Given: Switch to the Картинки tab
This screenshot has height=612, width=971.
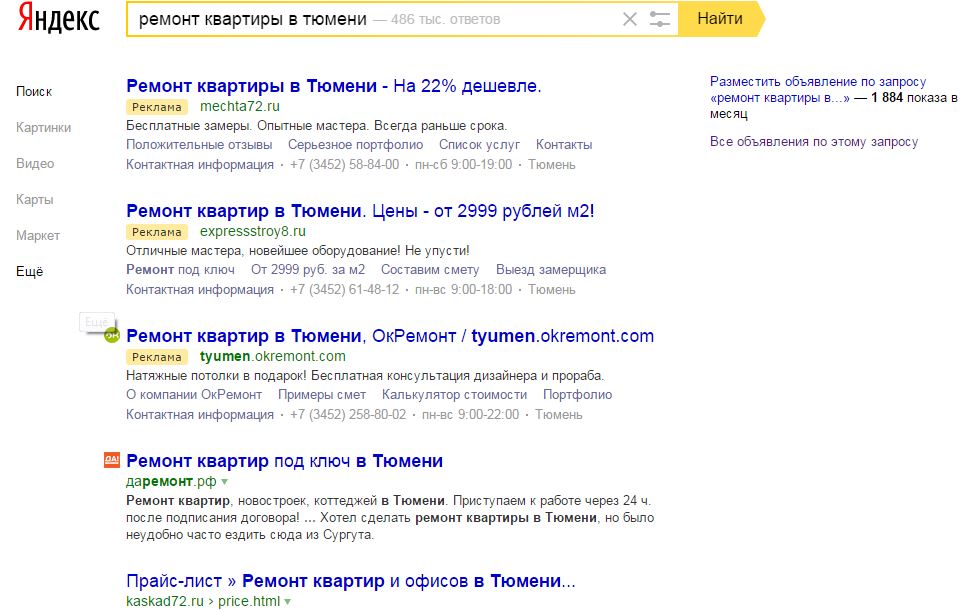Looking at the screenshot, I should [x=43, y=128].
